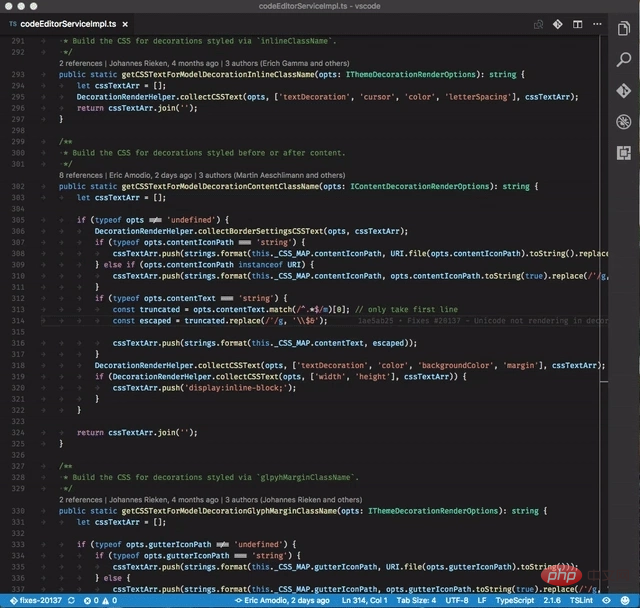
Task: Click getCSSTextForModelDecorationContentClassName function name
Action: pos(220,186)
